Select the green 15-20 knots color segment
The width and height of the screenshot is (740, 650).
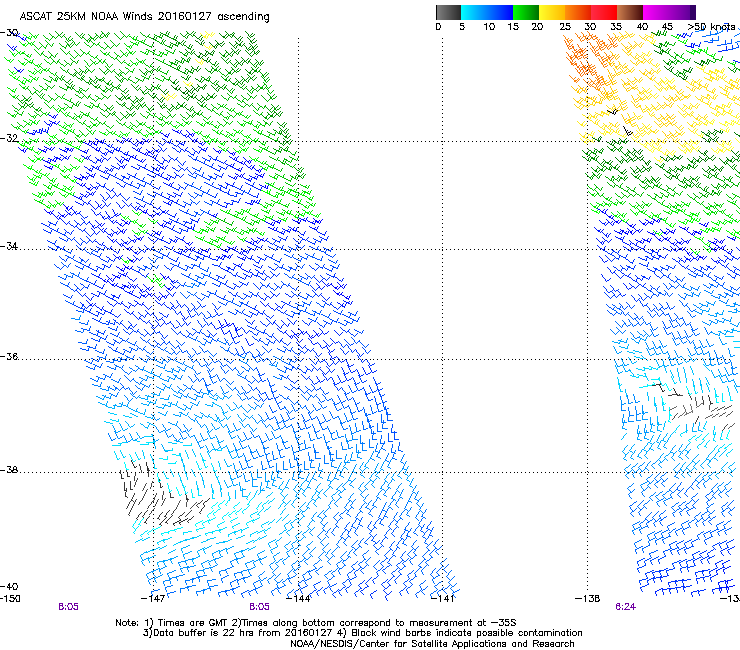click(x=526, y=12)
